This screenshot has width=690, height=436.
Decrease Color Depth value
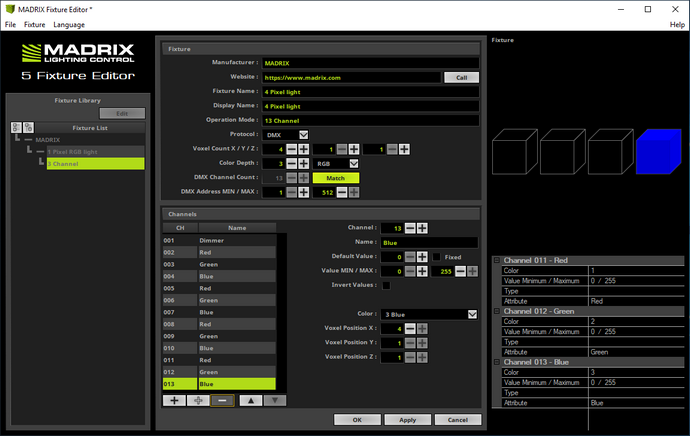click(292, 164)
